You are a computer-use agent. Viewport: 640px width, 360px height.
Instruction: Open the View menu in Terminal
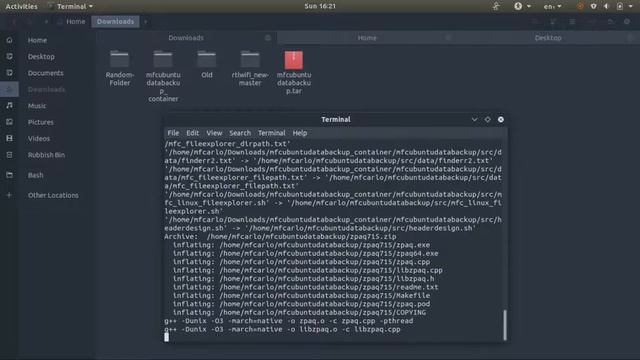(x=214, y=133)
